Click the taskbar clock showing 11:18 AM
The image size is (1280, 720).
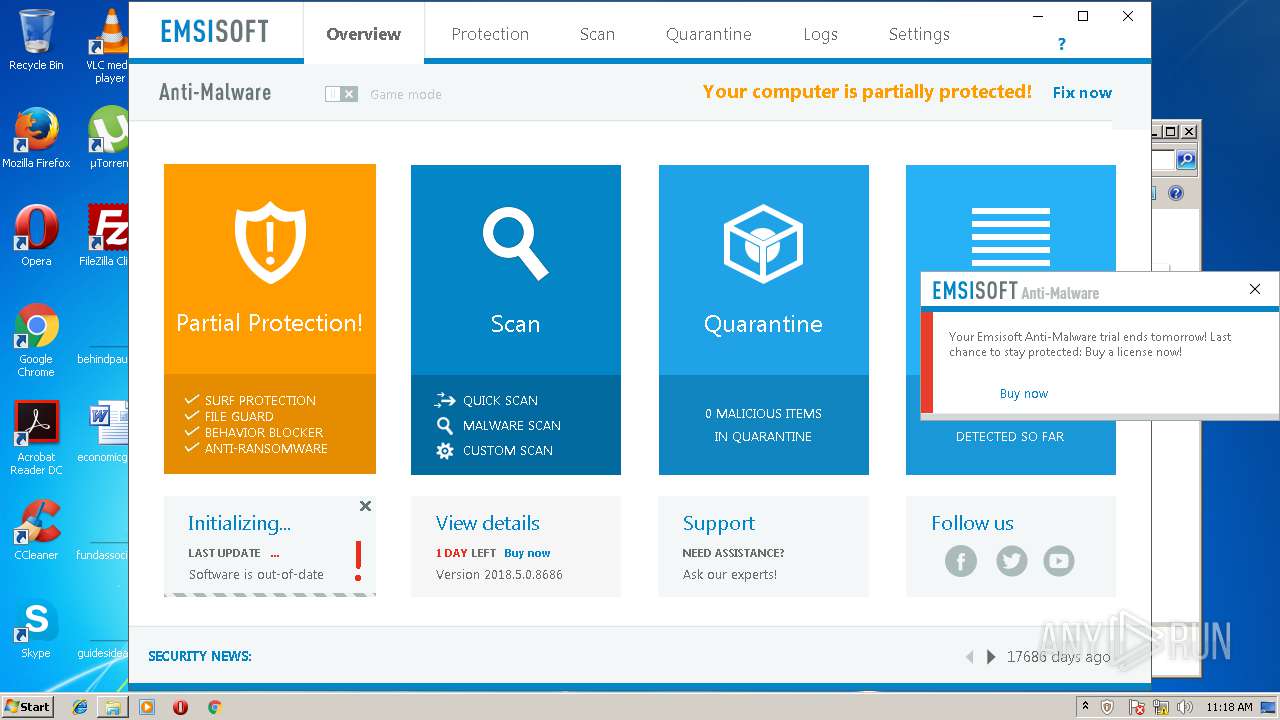(x=1229, y=707)
